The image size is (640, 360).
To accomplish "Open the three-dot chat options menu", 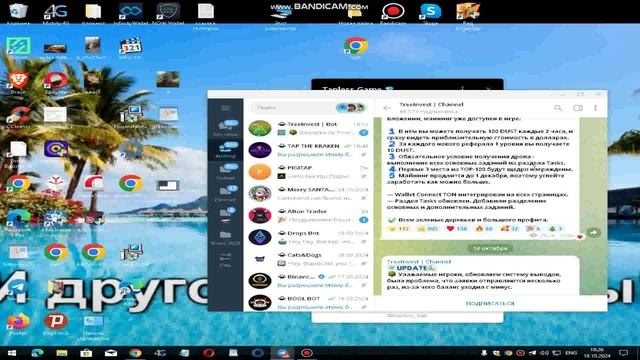I will (596, 108).
